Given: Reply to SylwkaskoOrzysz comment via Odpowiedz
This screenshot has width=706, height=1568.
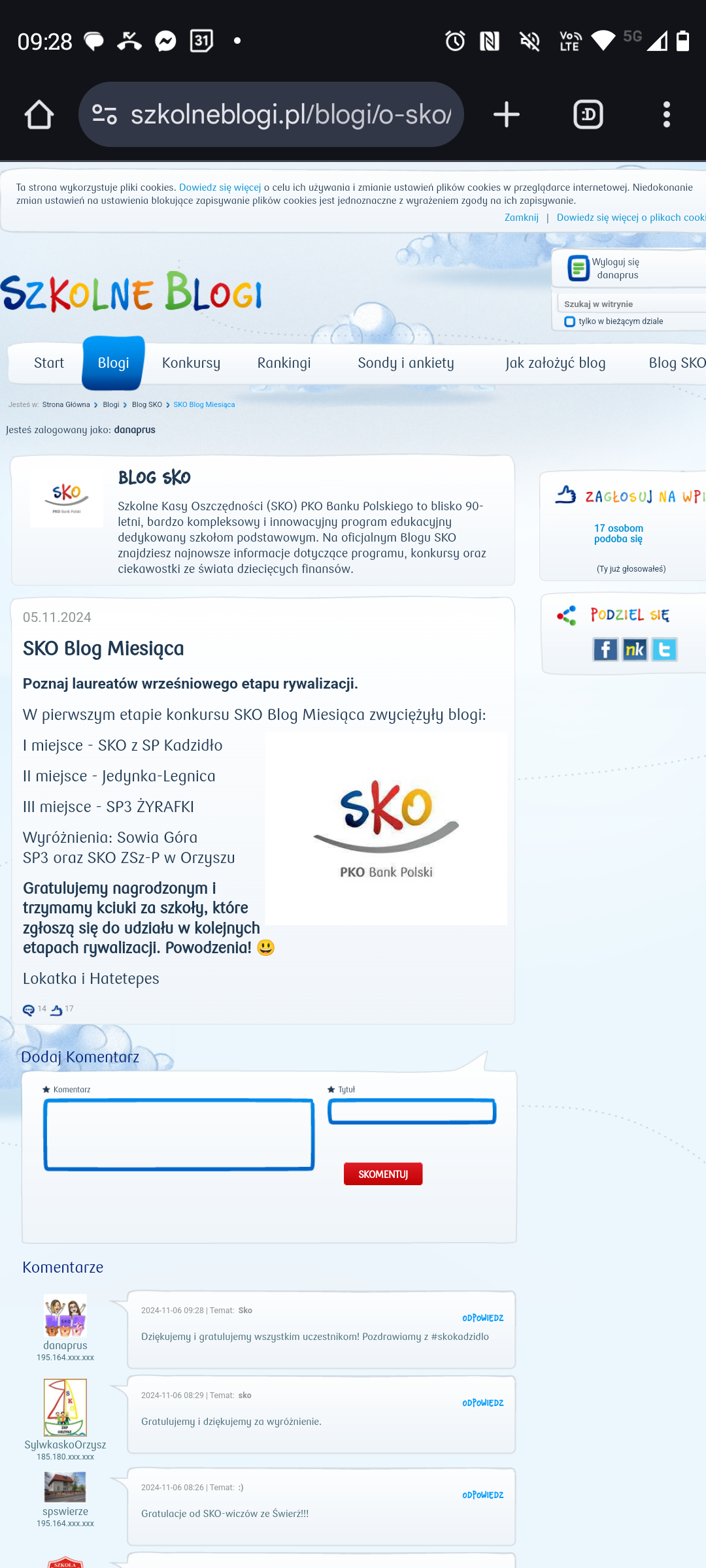Looking at the screenshot, I should pyautogui.click(x=483, y=1403).
